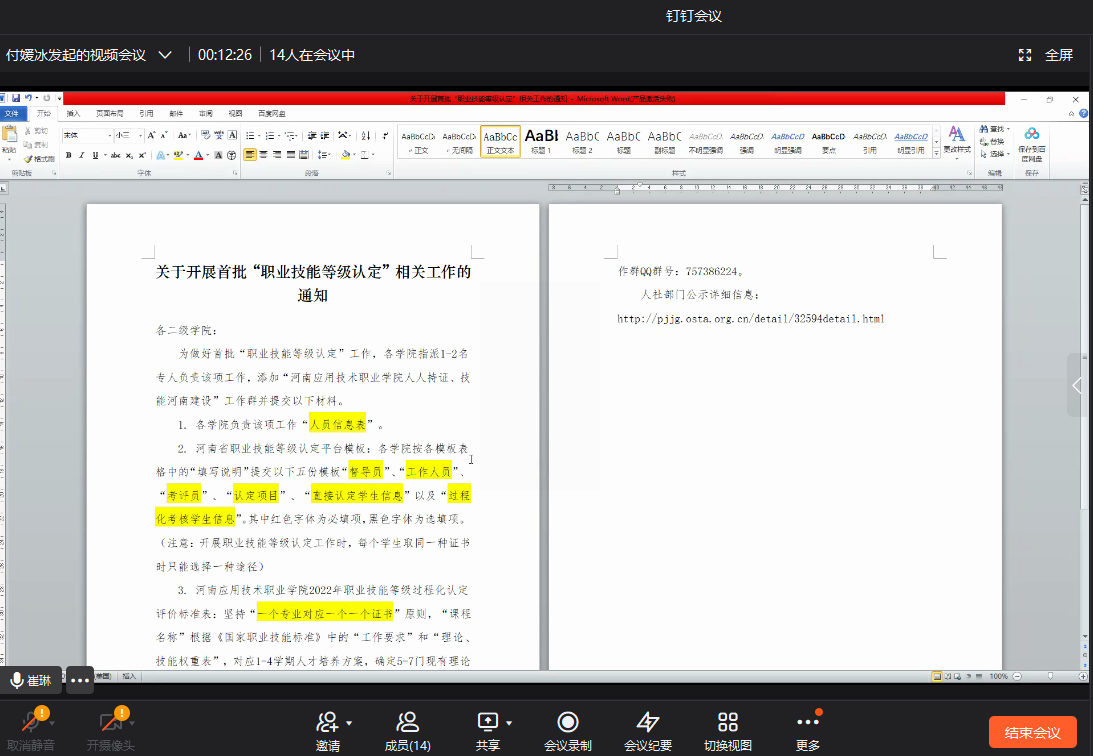The width and height of the screenshot is (1093, 756).
Task: Click the 共享 share screen icon
Action: point(488,722)
